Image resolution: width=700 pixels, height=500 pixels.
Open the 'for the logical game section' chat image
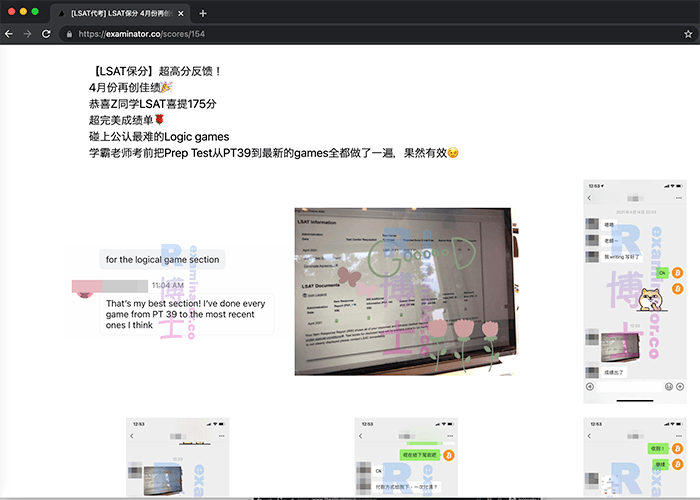(x=170, y=292)
